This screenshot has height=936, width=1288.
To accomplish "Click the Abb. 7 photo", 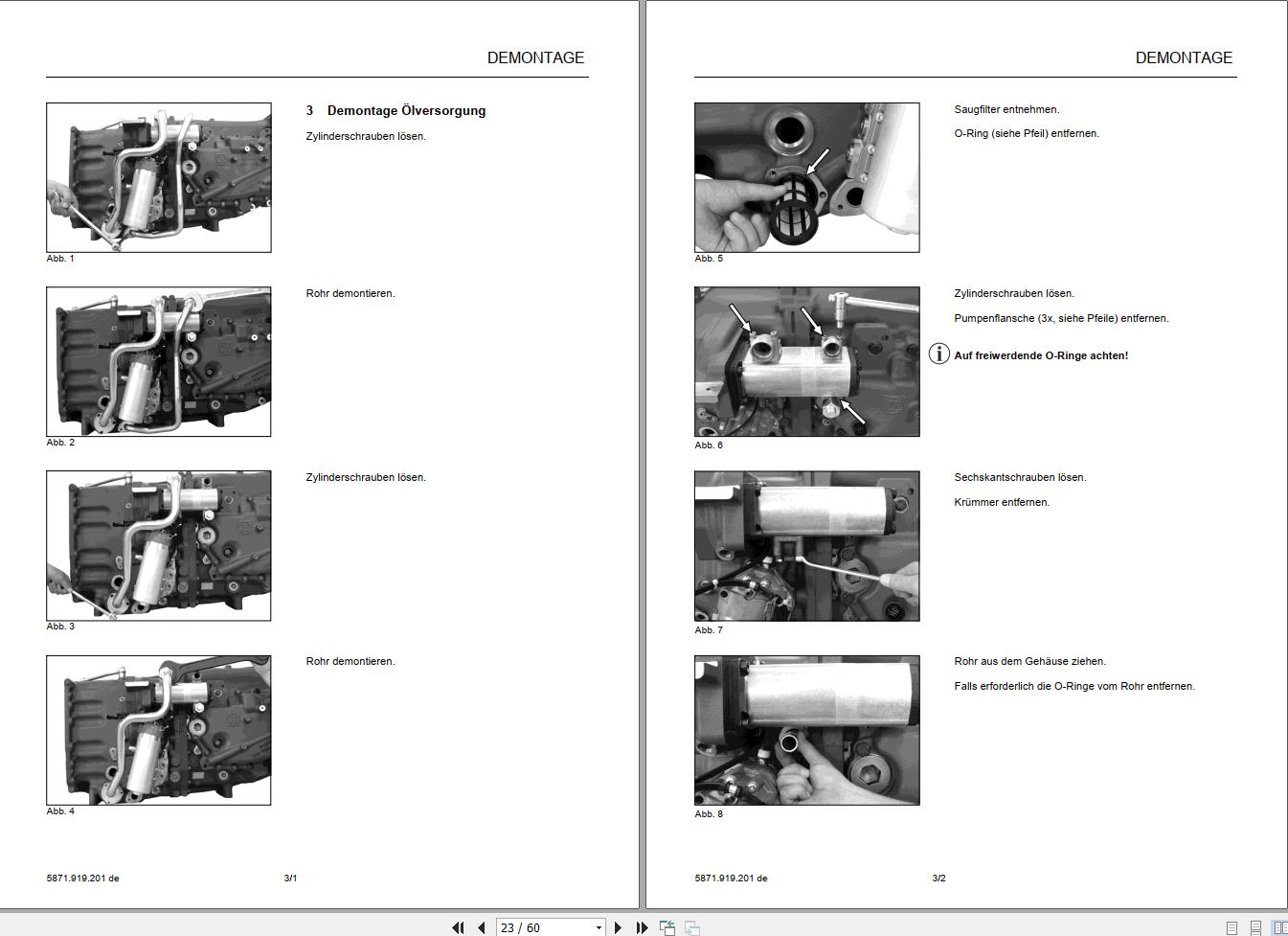I will [x=807, y=545].
